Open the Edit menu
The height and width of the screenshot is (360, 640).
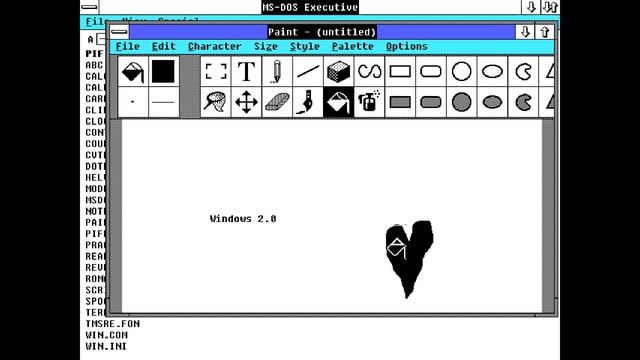pyautogui.click(x=163, y=47)
